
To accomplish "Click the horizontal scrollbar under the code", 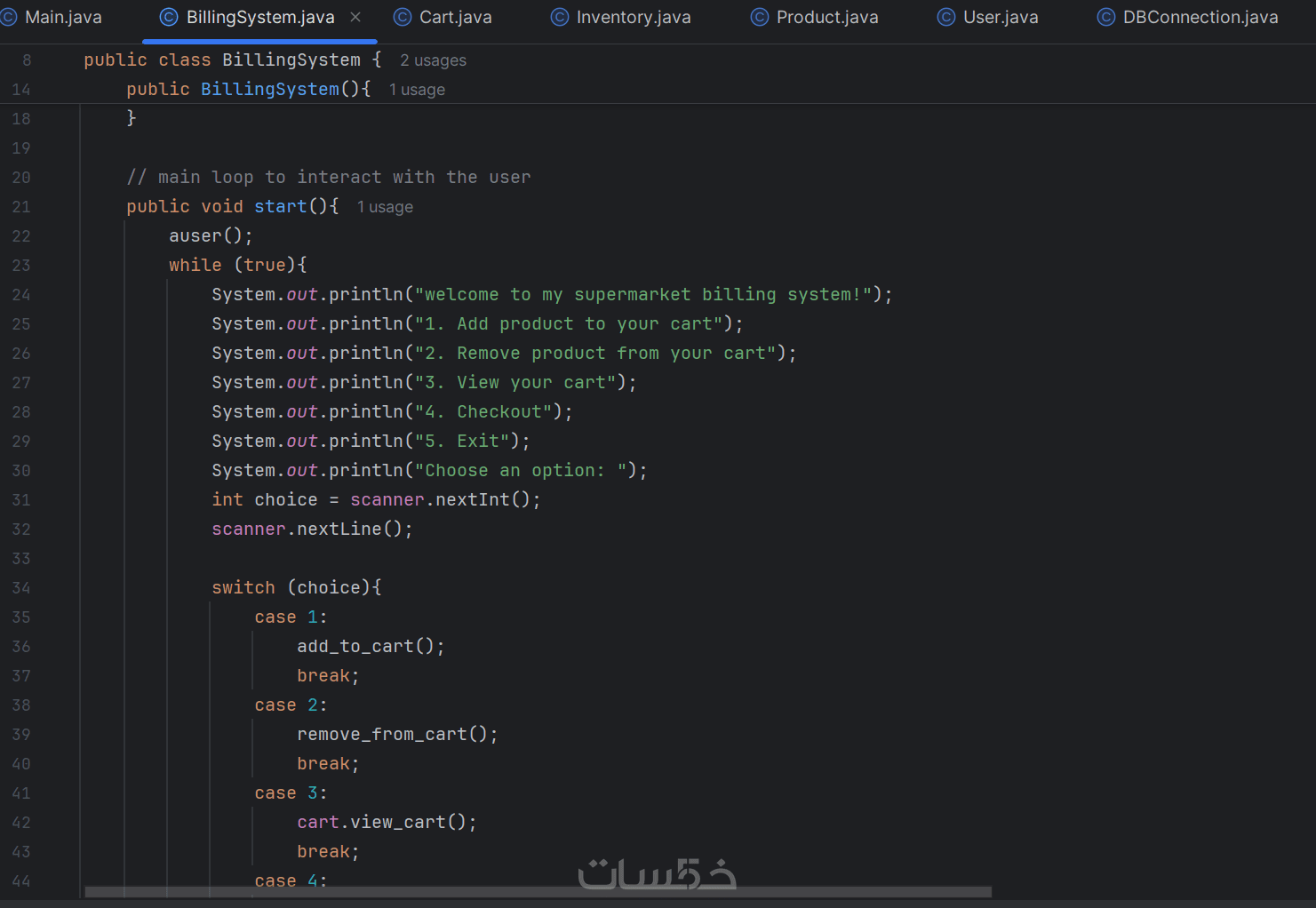I will tap(538, 891).
